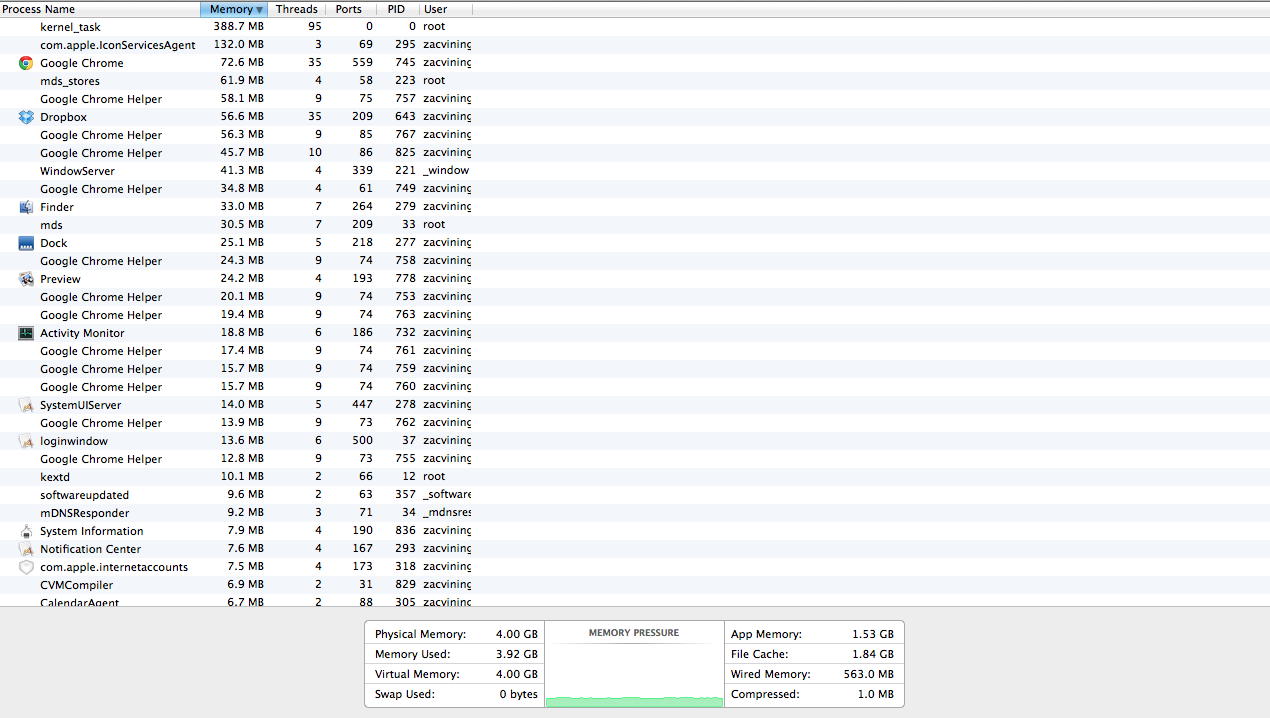Click the Dock process icon
The width and height of the screenshot is (1270, 718).
[x=26, y=243]
